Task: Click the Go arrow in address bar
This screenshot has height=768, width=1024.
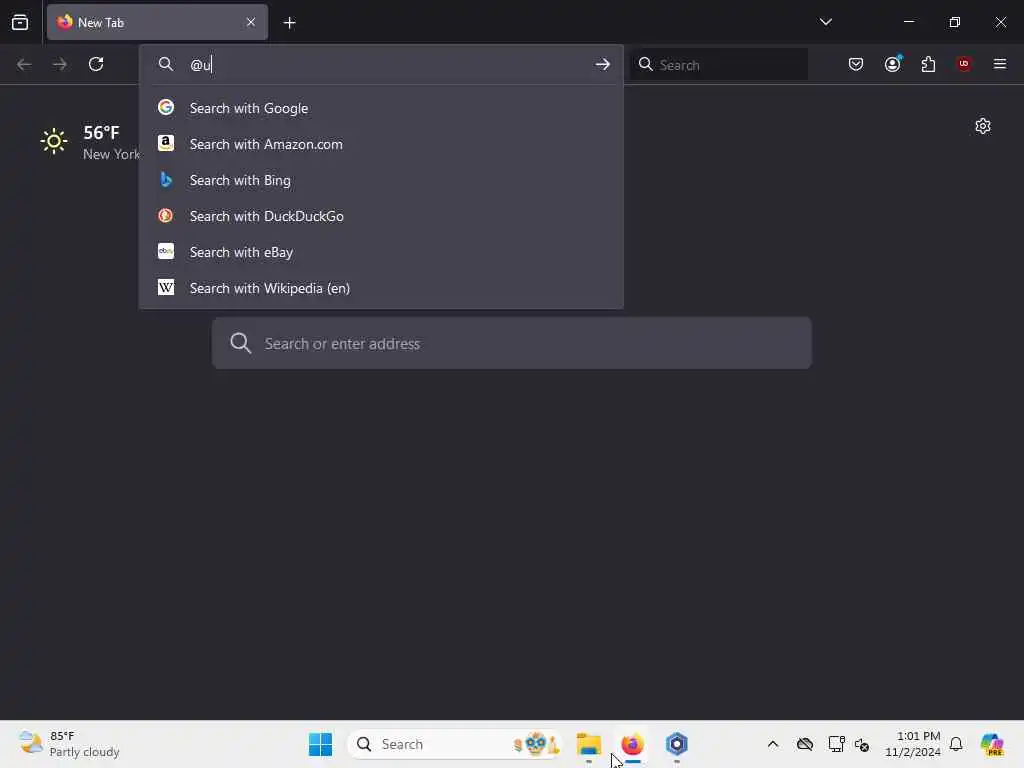Action: (x=602, y=65)
